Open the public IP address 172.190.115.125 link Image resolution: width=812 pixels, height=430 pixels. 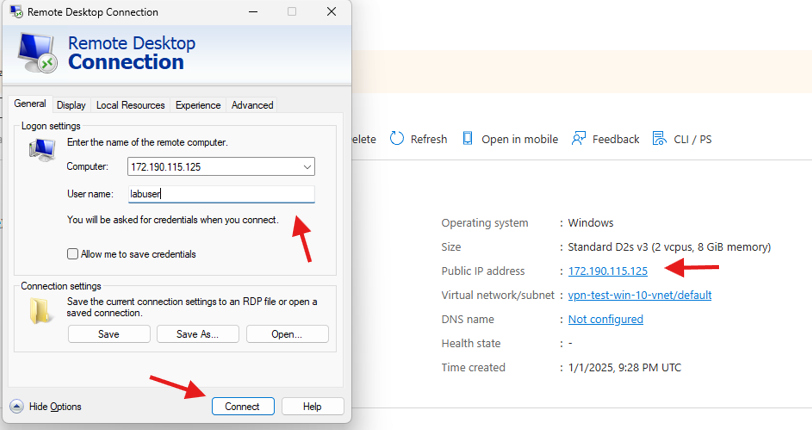608,271
